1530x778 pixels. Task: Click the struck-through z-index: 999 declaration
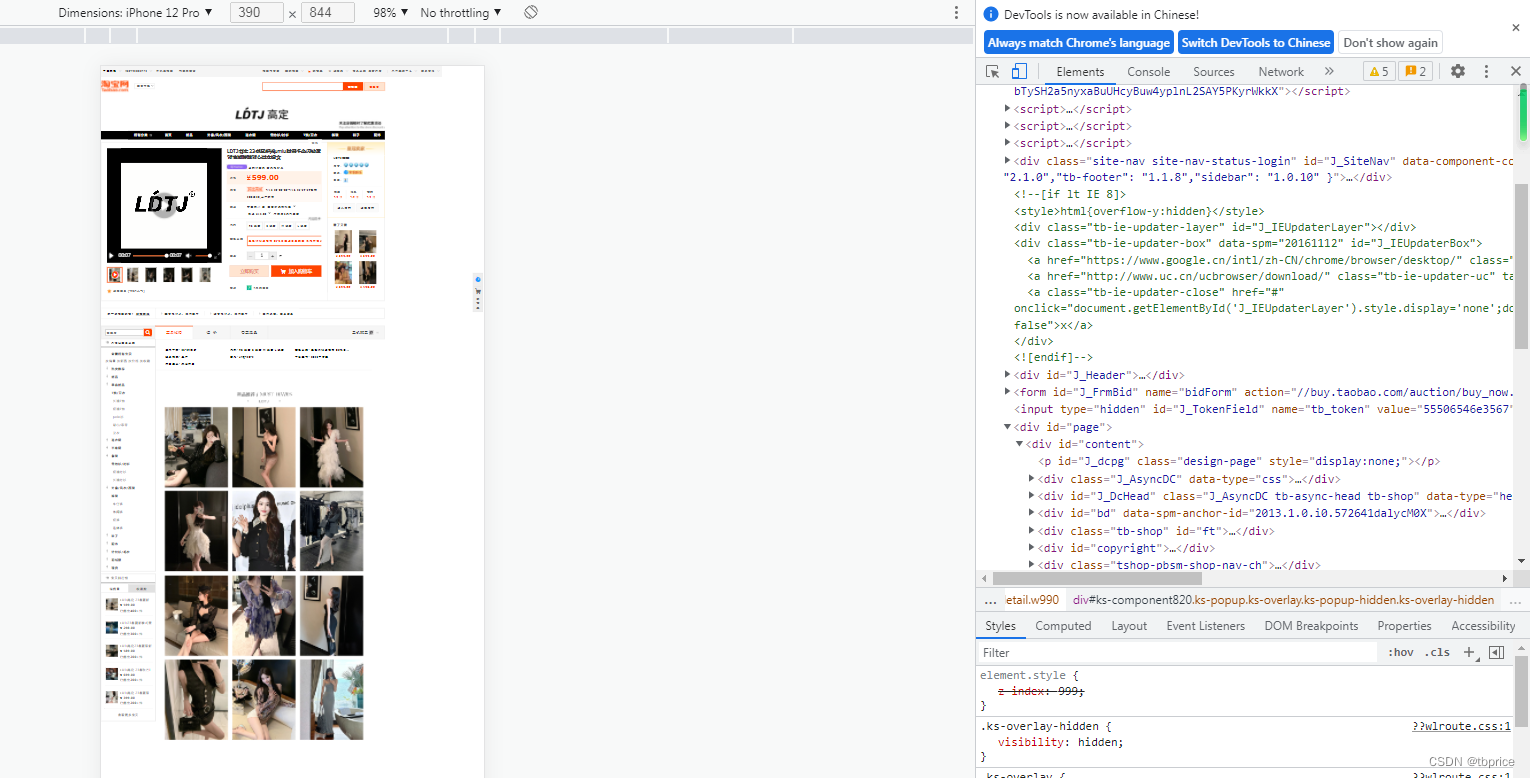(1041, 691)
